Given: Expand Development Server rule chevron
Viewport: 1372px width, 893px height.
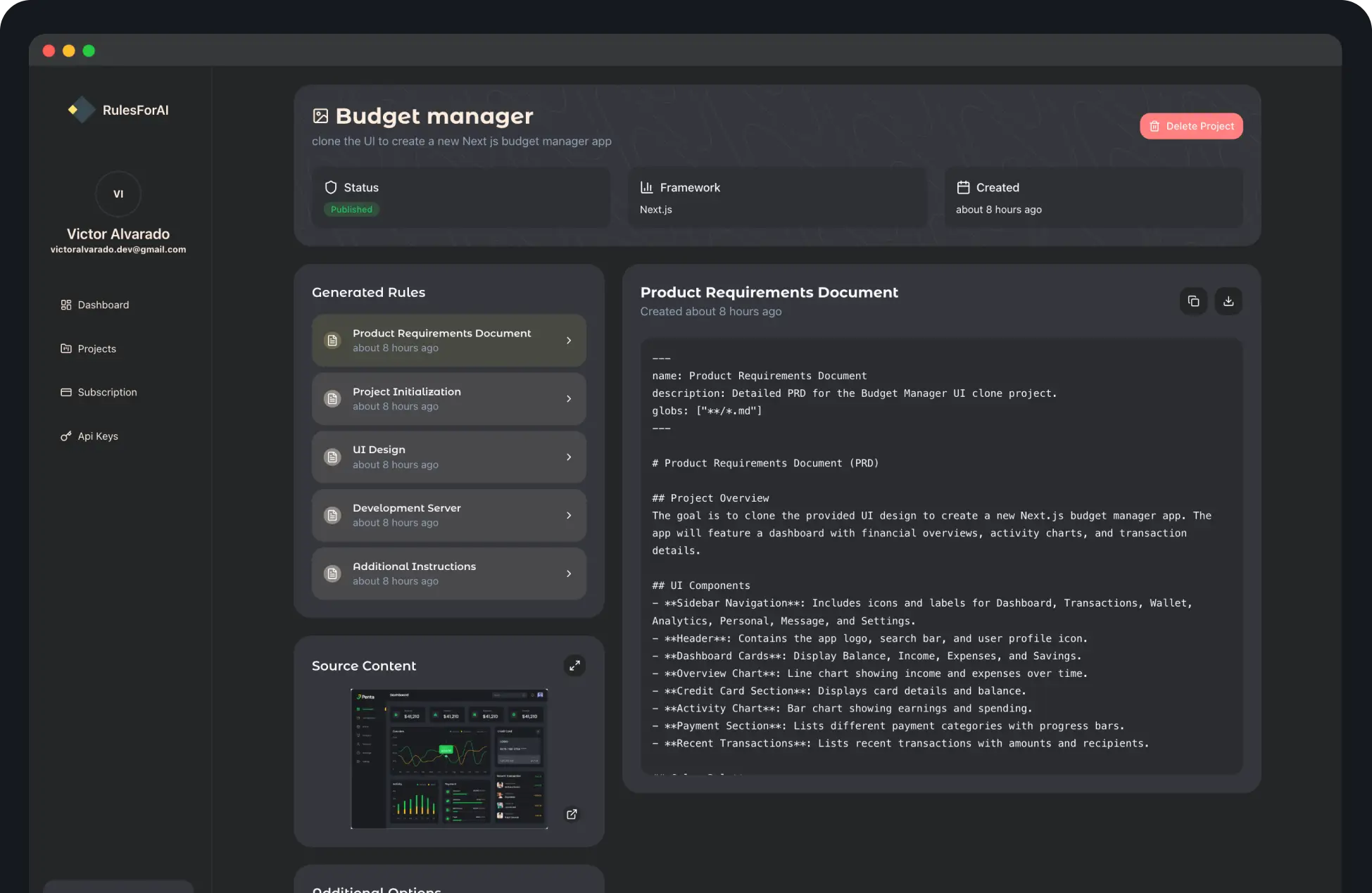Looking at the screenshot, I should (569, 515).
